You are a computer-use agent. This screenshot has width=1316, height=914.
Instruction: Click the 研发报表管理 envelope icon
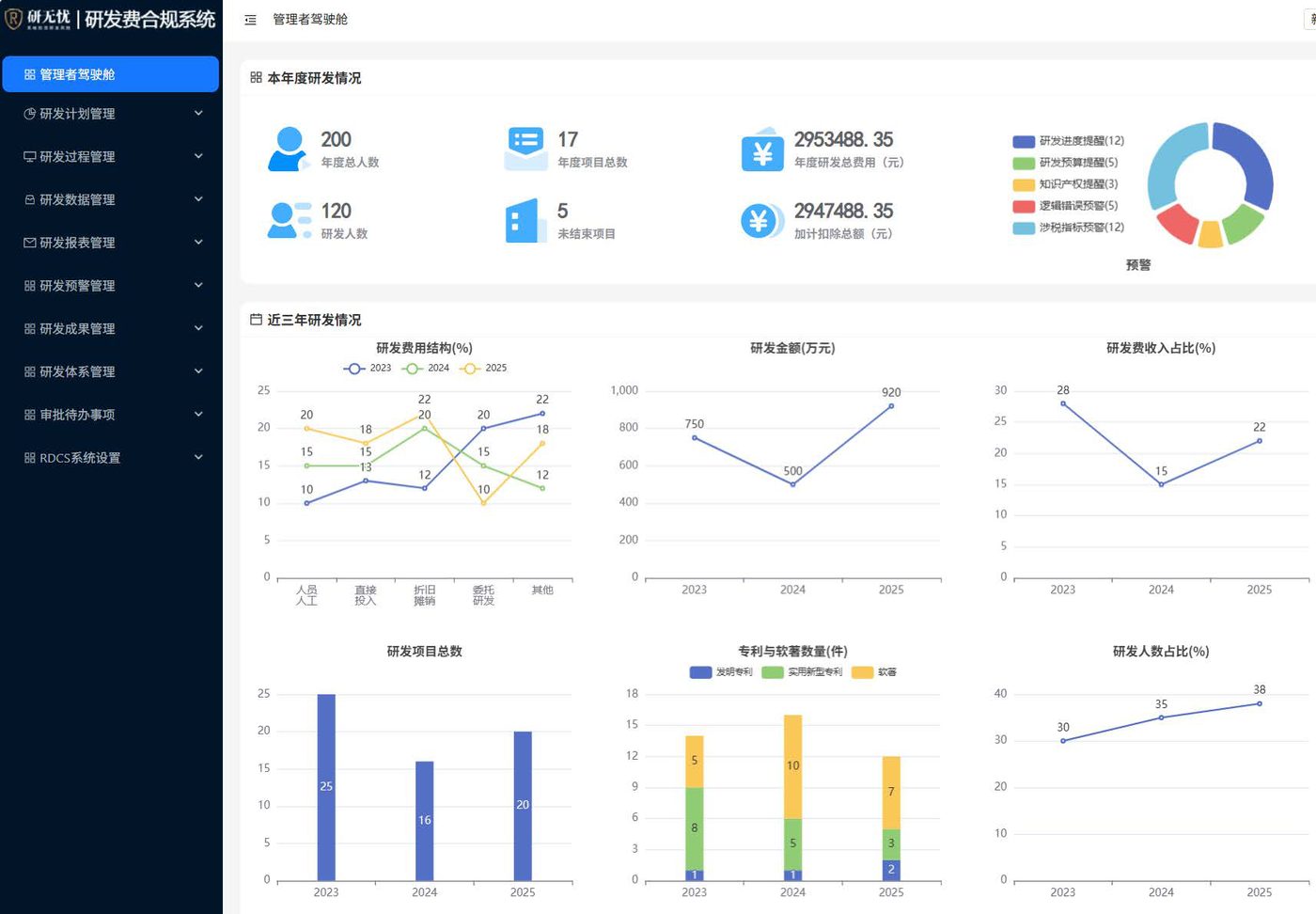click(x=30, y=243)
